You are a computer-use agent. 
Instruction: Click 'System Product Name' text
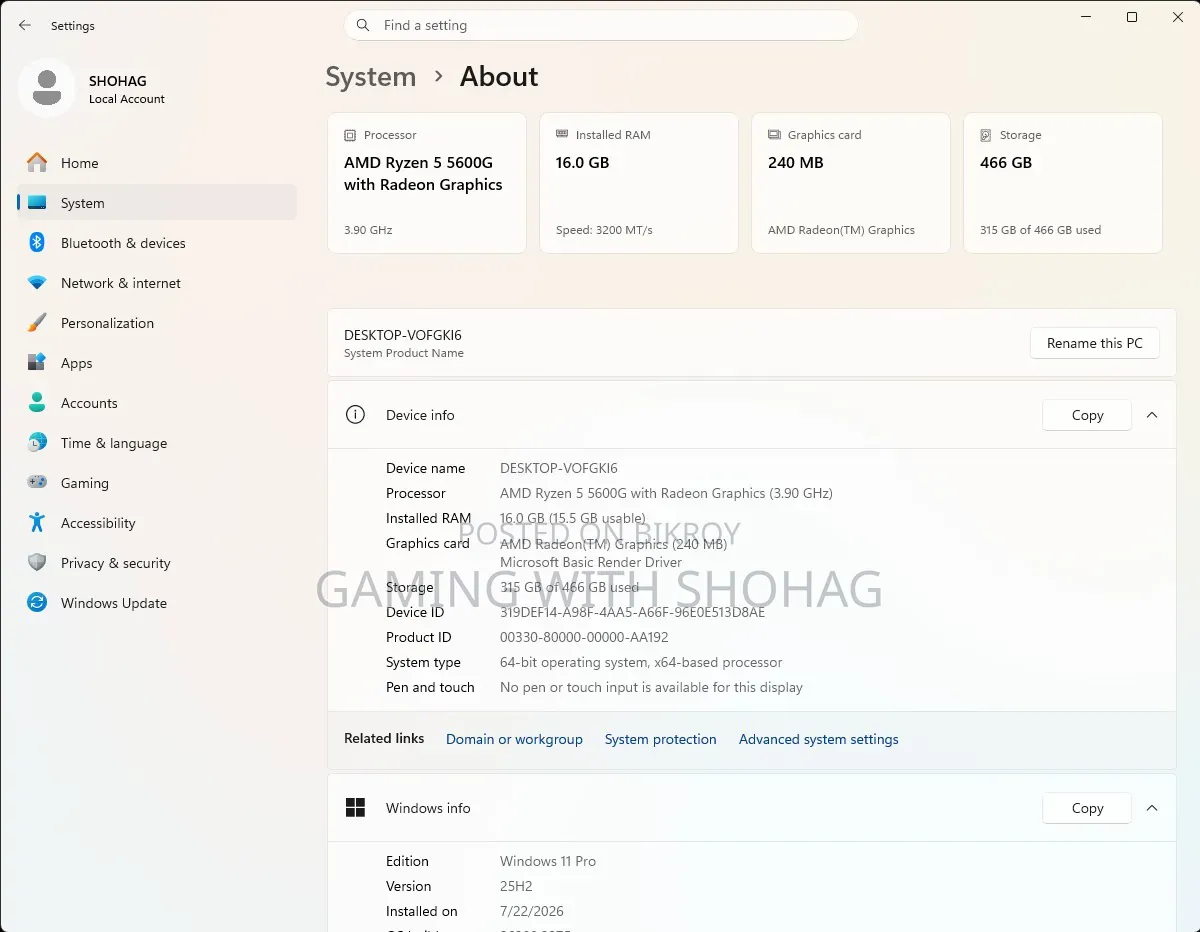click(404, 353)
